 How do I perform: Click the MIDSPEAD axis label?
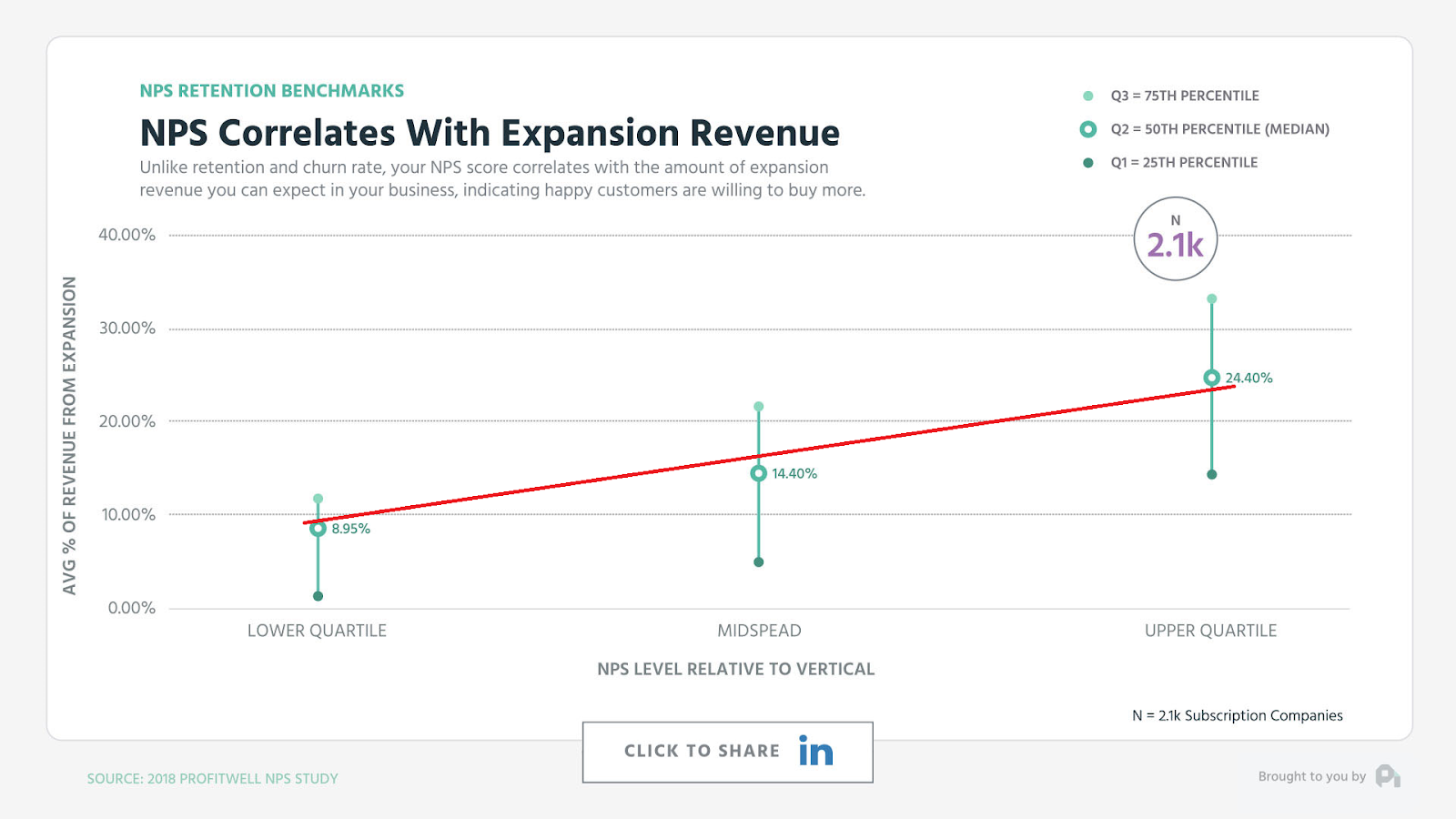click(759, 631)
